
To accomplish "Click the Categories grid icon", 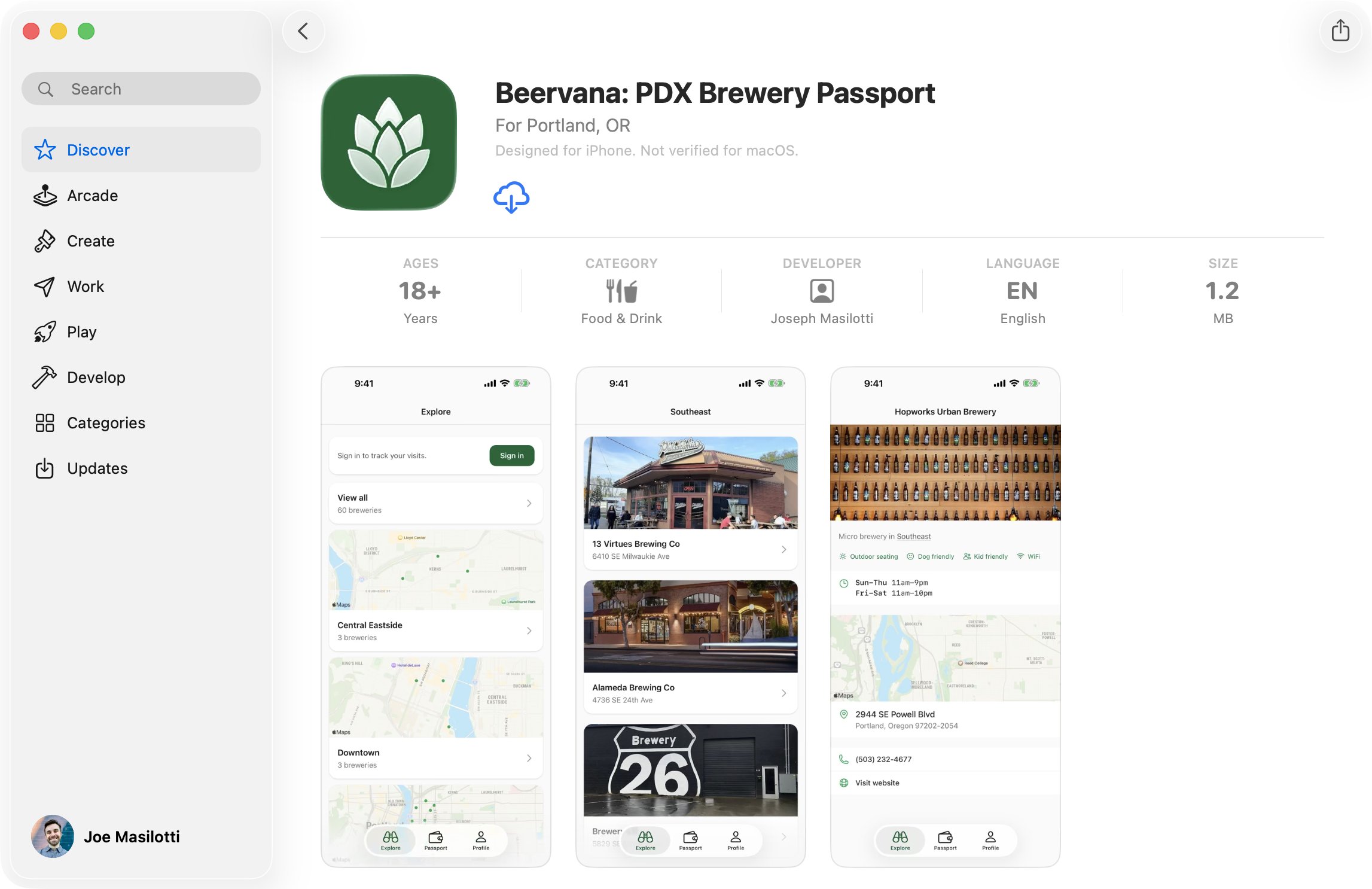I will [45, 423].
